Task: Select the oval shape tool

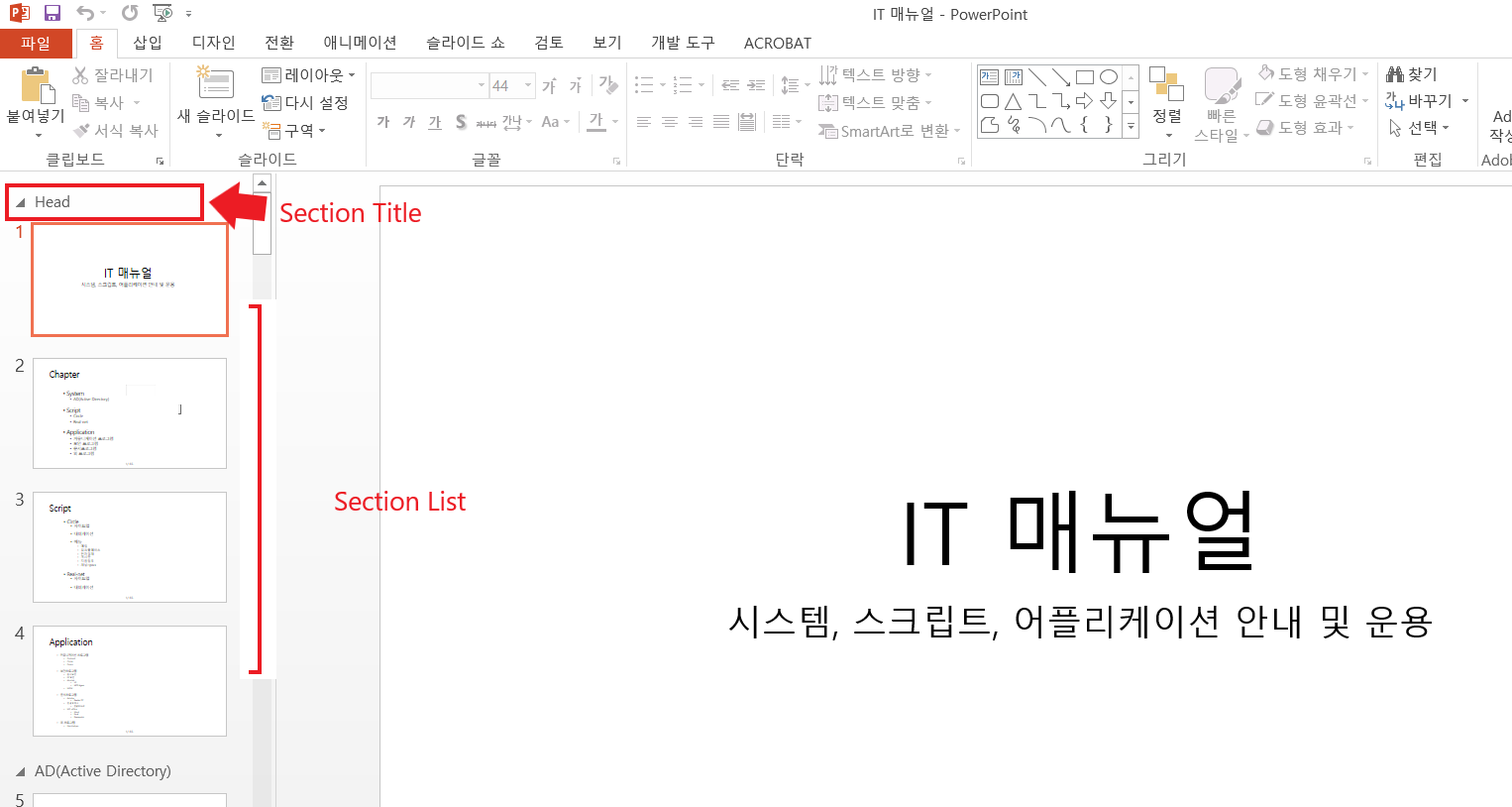Action: tap(1108, 74)
